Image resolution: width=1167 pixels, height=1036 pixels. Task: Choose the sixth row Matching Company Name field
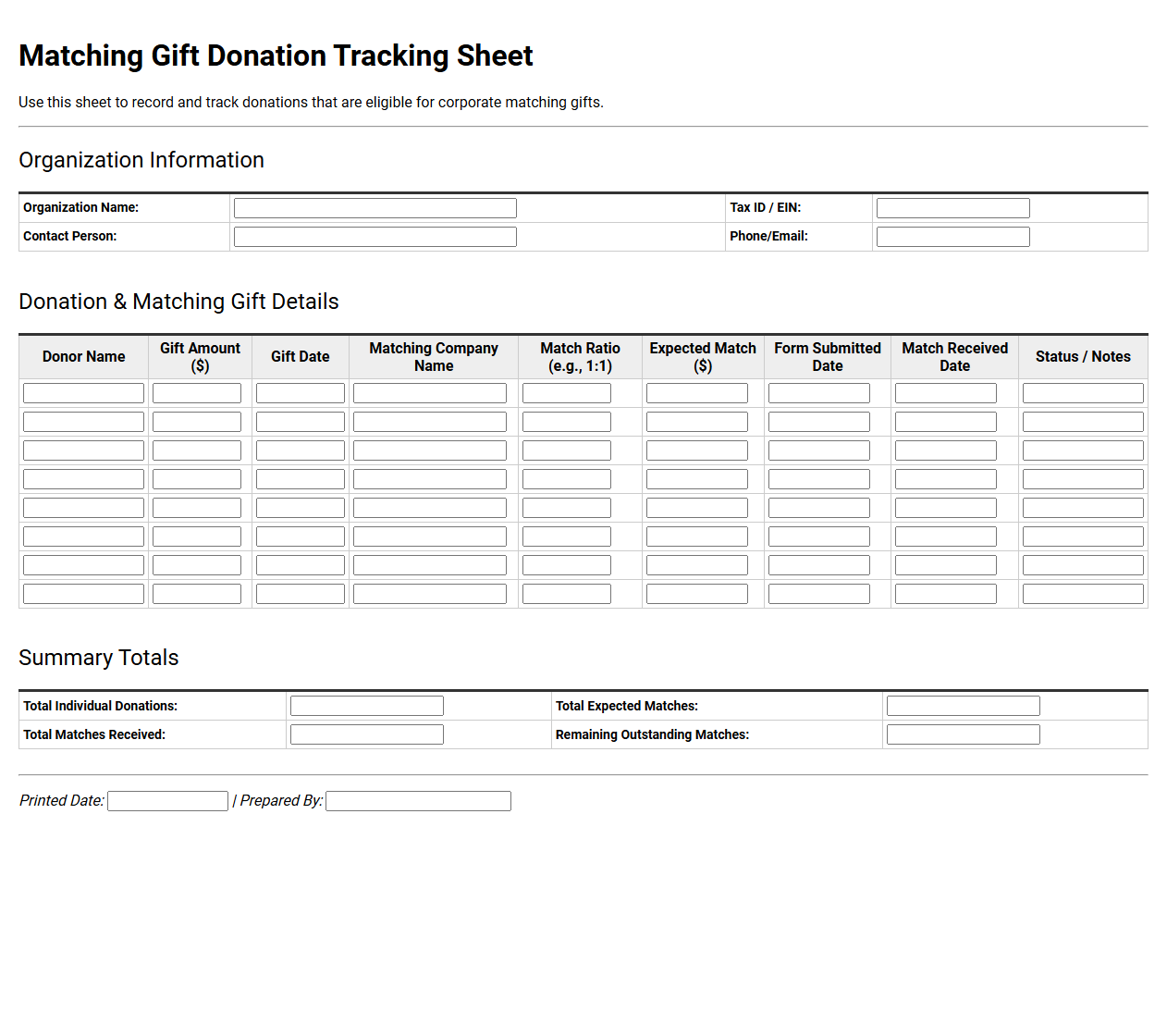pyautogui.click(x=430, y=536)
